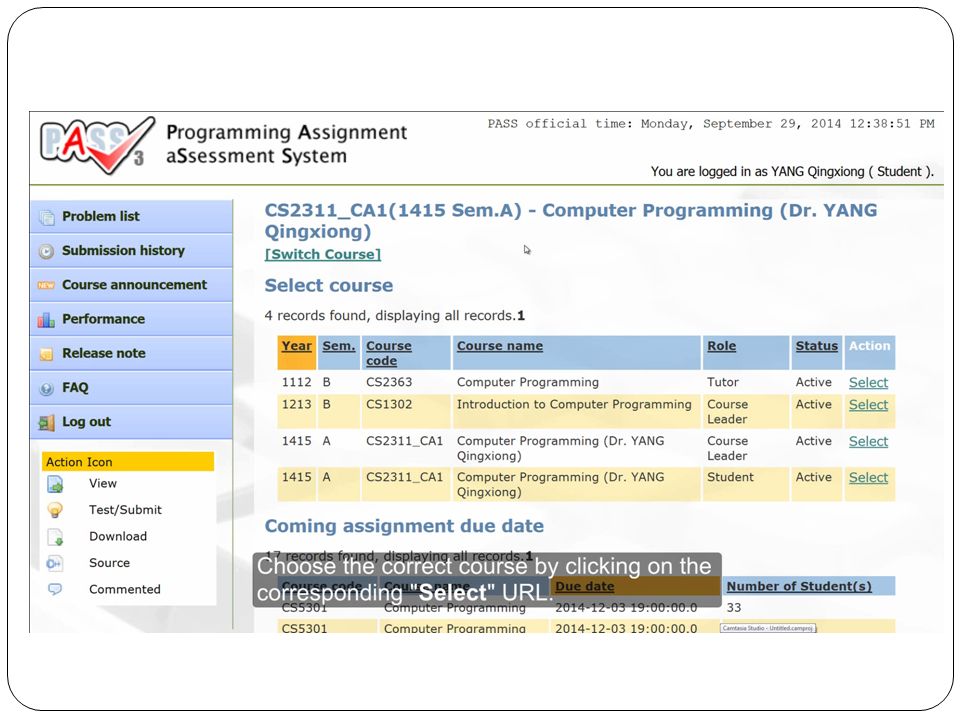Image resolution: width=960 pixels, height=720 pixels.
Task: Click the year 1112 cell
Action: coord(296,383)
